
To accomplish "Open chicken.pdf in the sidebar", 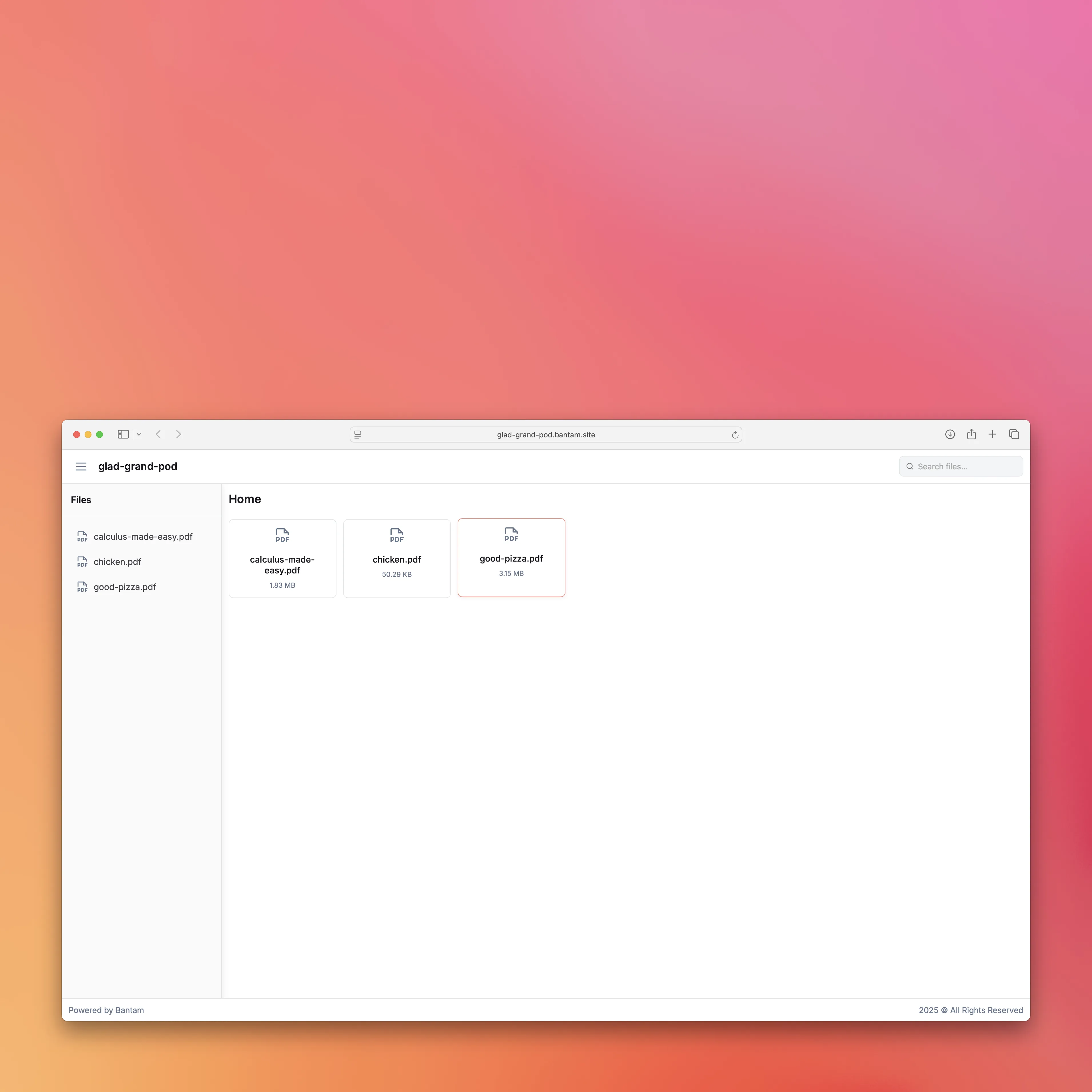I will pos(141,562).
